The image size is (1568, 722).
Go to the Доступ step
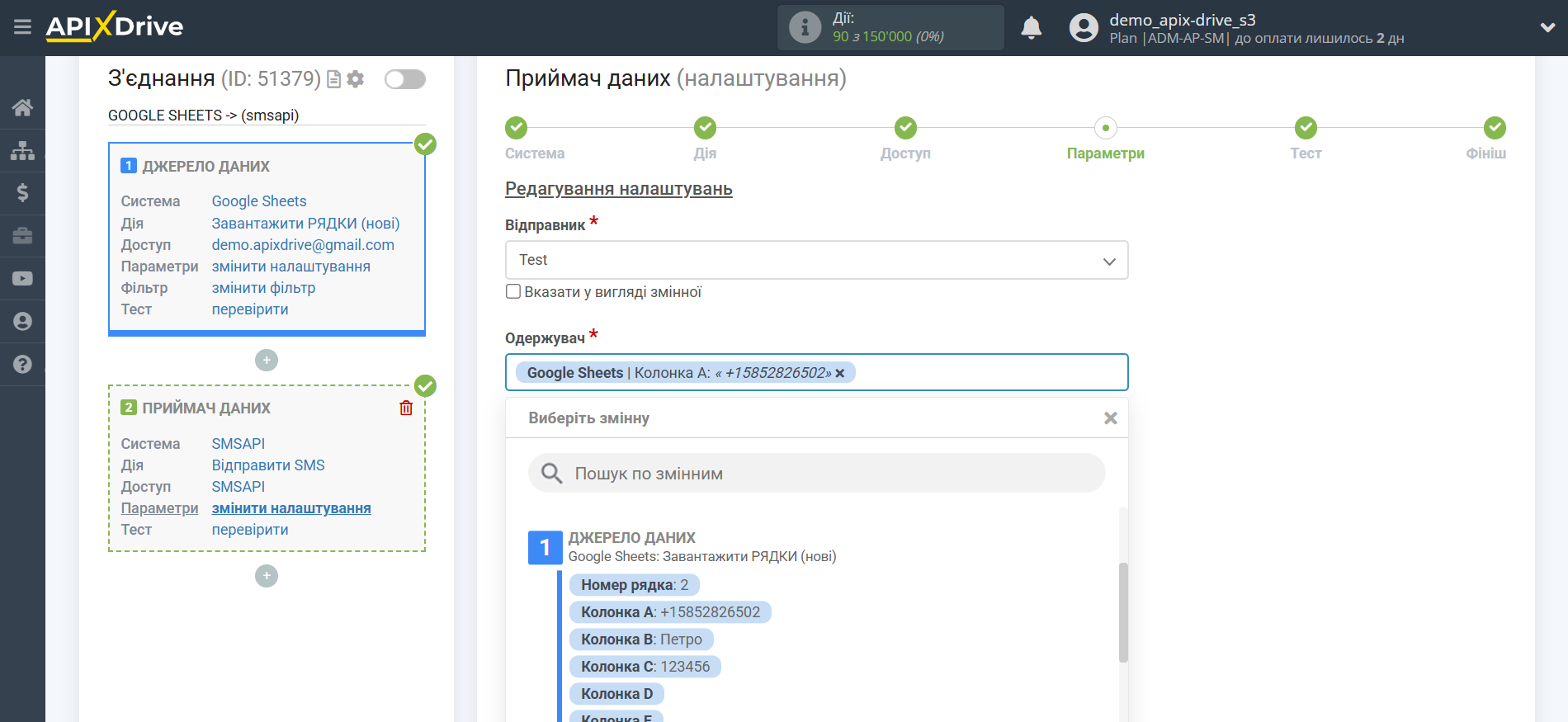pos(905,128)
